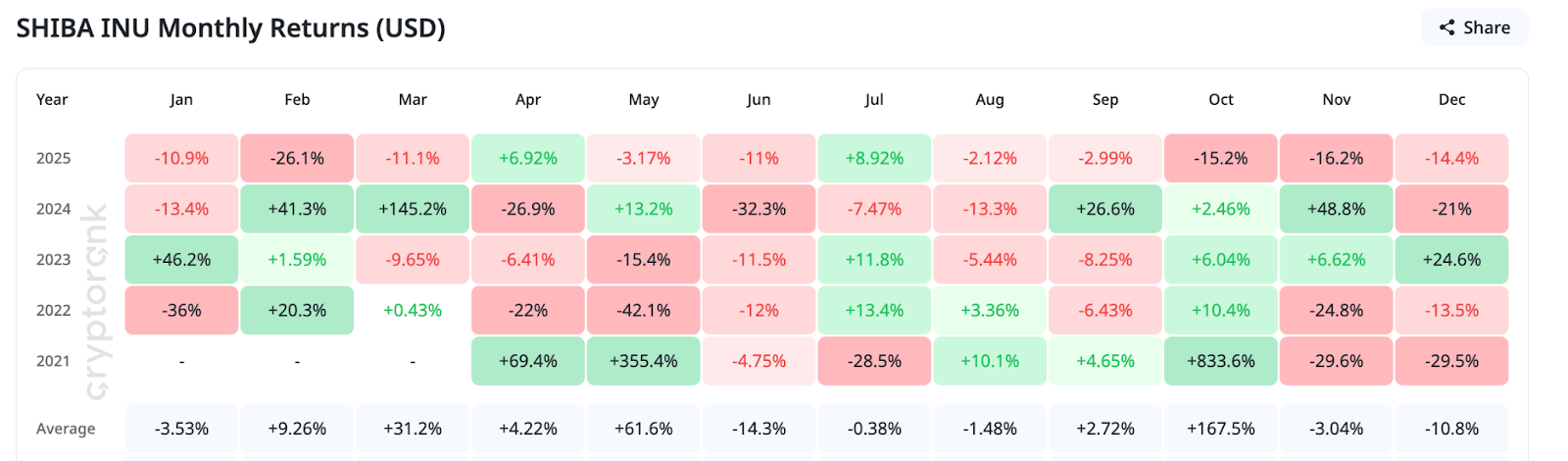Click the +145.2% March 2024 cell
Viewport: 1568px width, 461px height.
413,209
